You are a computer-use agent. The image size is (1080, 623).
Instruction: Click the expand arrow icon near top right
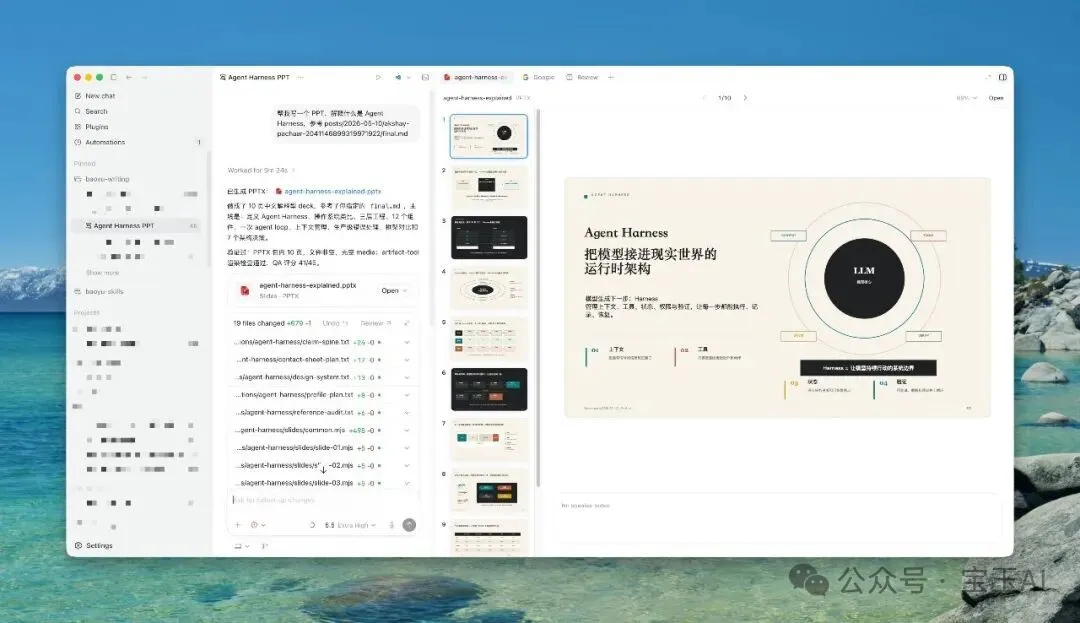[988, 77]
